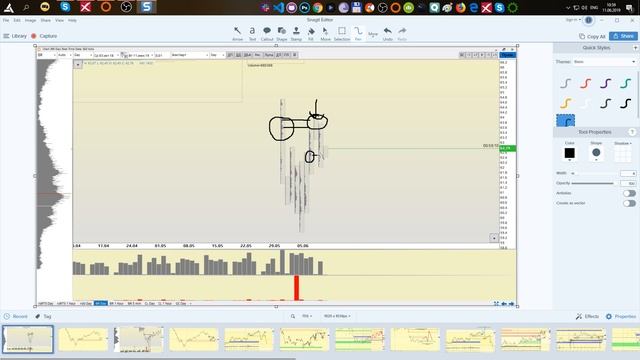The width and height of the screenshot is (640, 360).
Task: Click the Opacity value field
Action: (628, 183)
